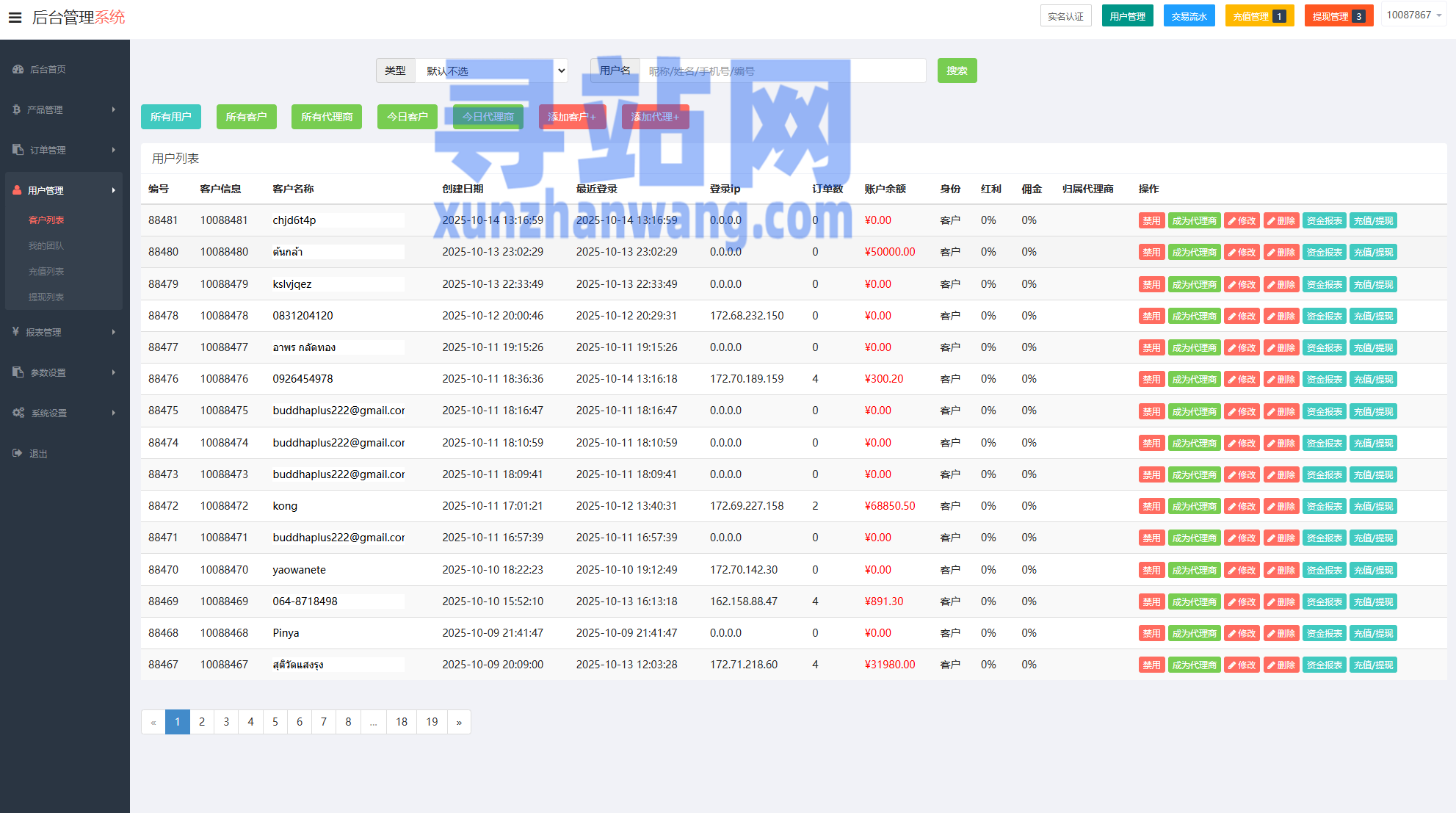Click the 用户名 (username) search field
1456x813 pixels.
tap(782, 71)
